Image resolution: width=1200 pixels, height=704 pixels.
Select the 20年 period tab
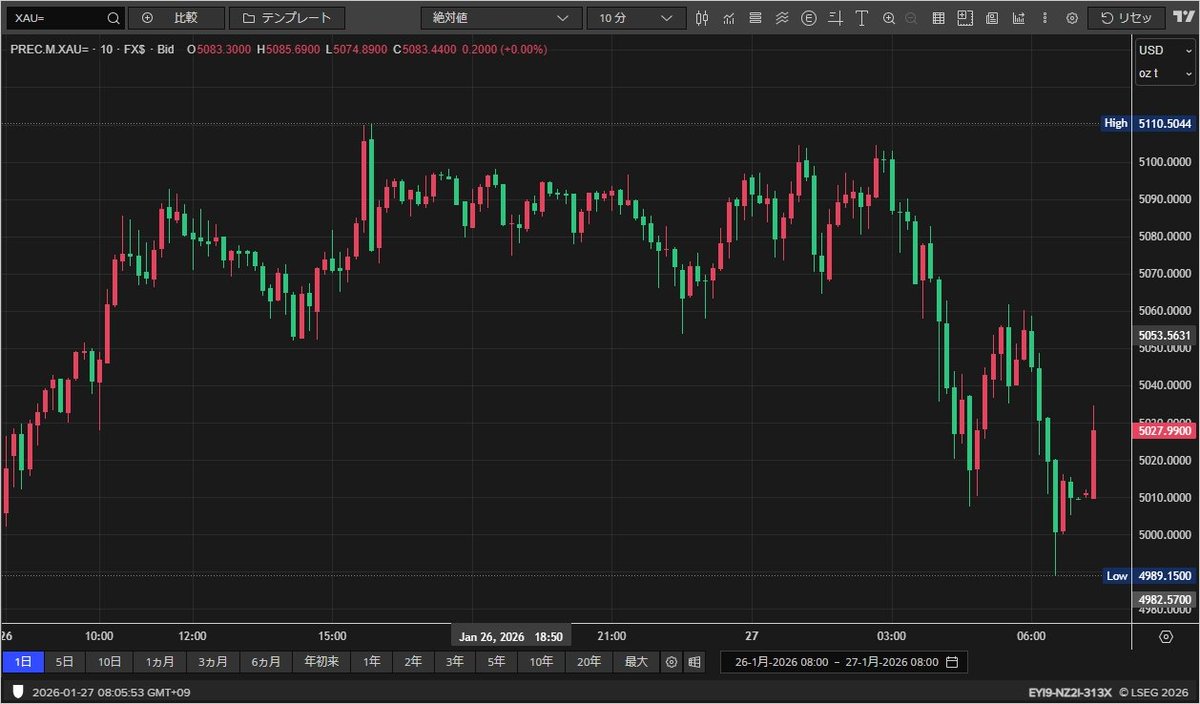click(x=590, y=662)
